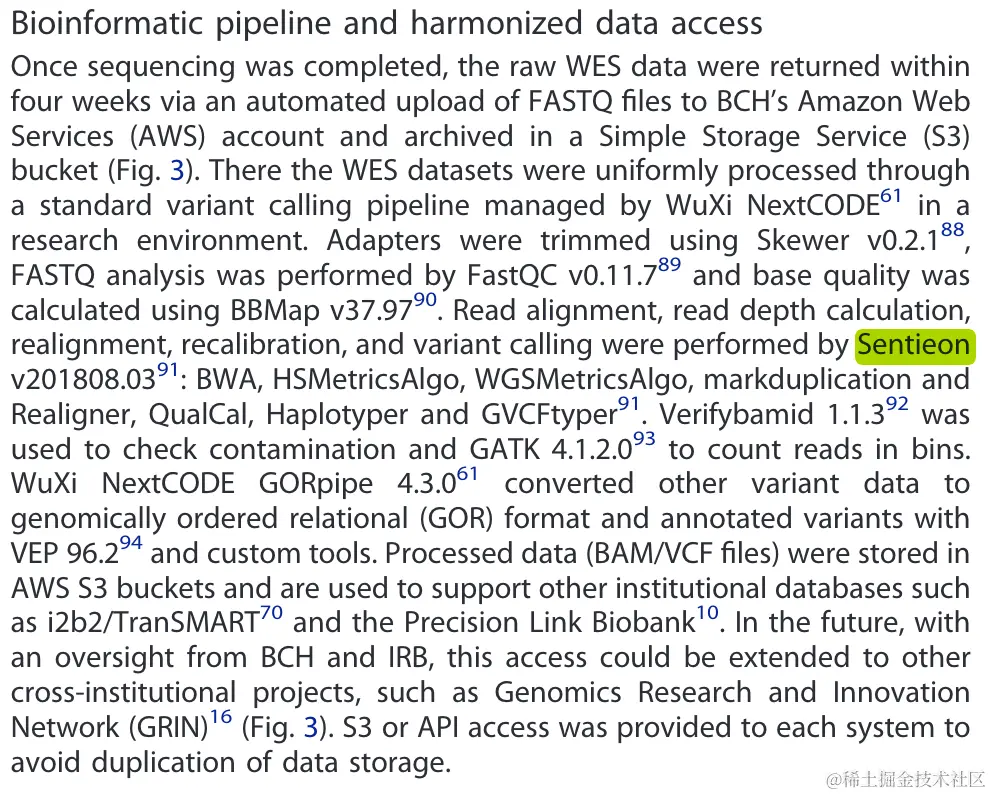This screenshot has height=796, width=992.
Task: Open citation 10 after Precision Link Biobank
Action: (x=708, y=613)
